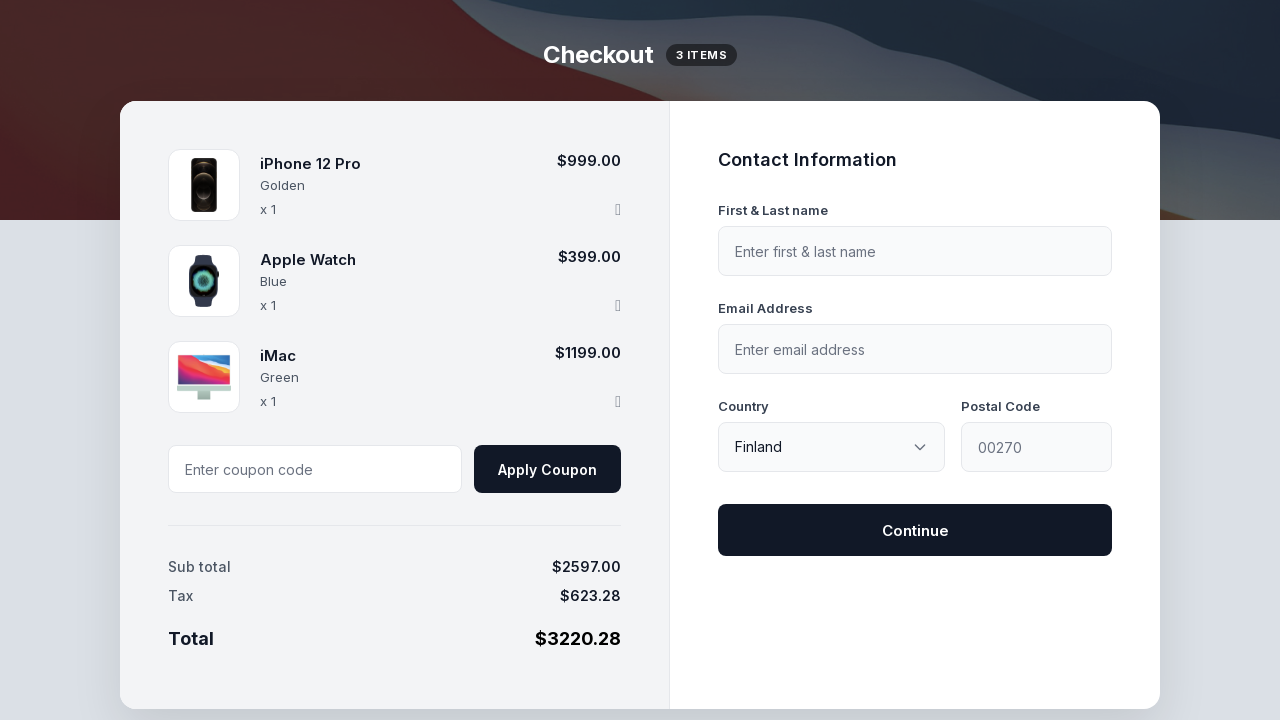The height and width of the screenshot is (720, 1280).
Task: Click the Total amount $3220.28
Action: [578, 638]
